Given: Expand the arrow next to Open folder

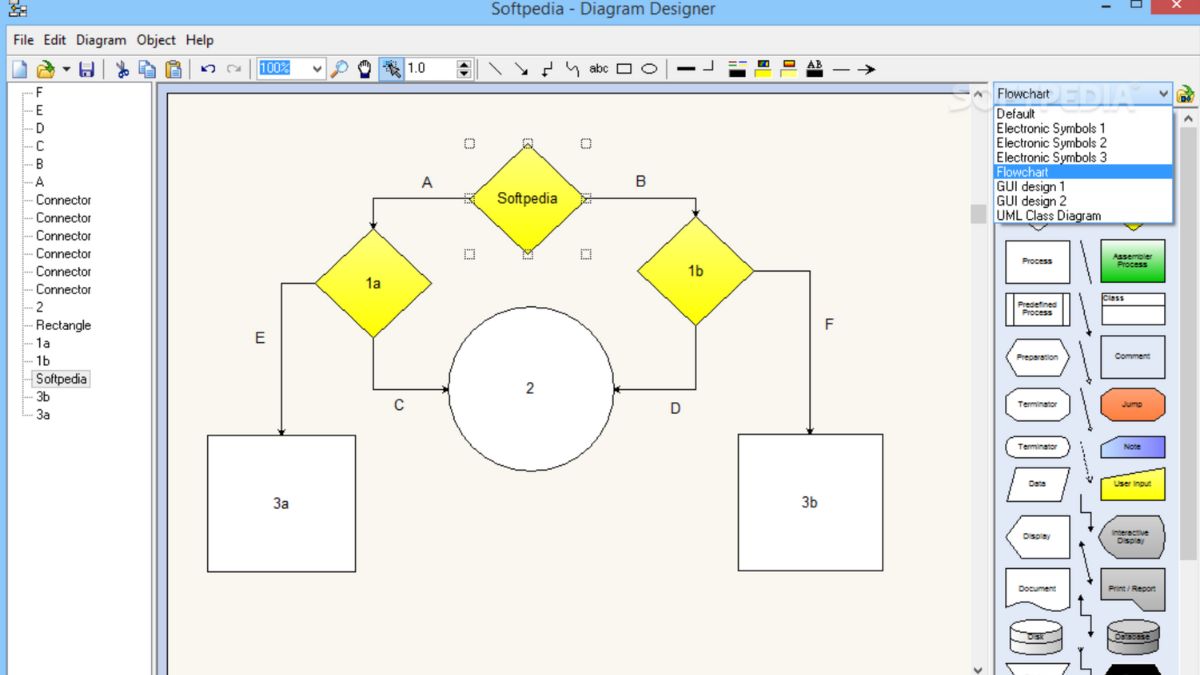Looking at the screenshot, I should 66,69.
